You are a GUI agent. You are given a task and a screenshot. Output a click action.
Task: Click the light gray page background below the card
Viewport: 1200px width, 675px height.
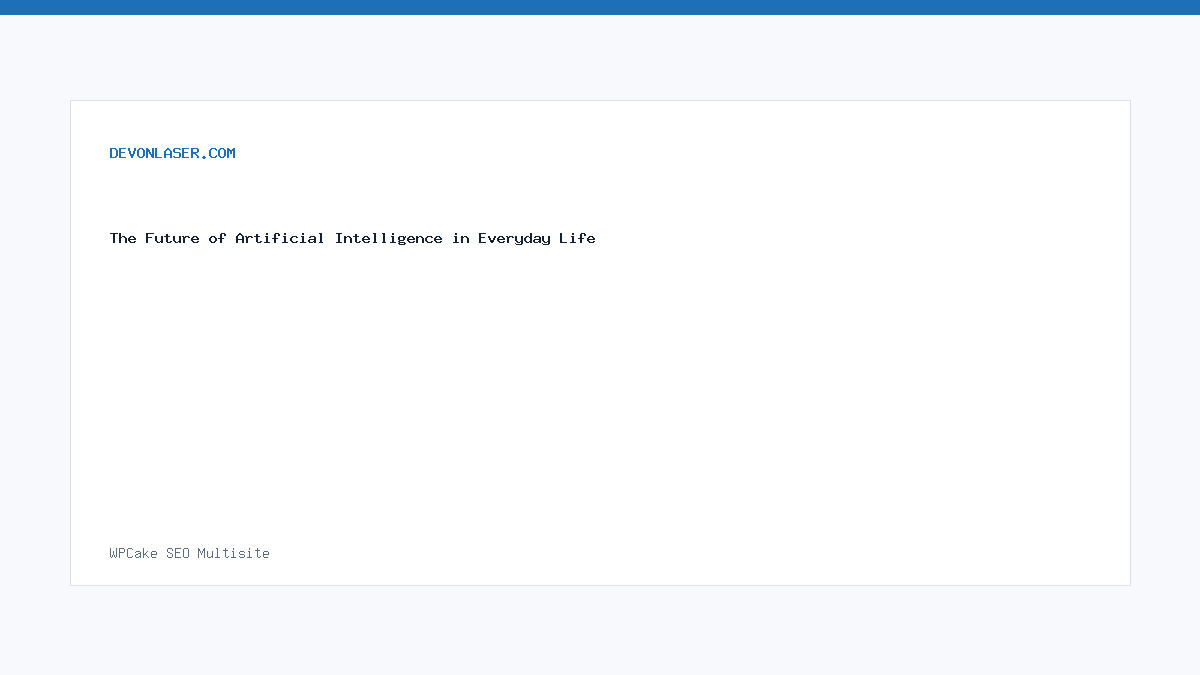(600, 630)
